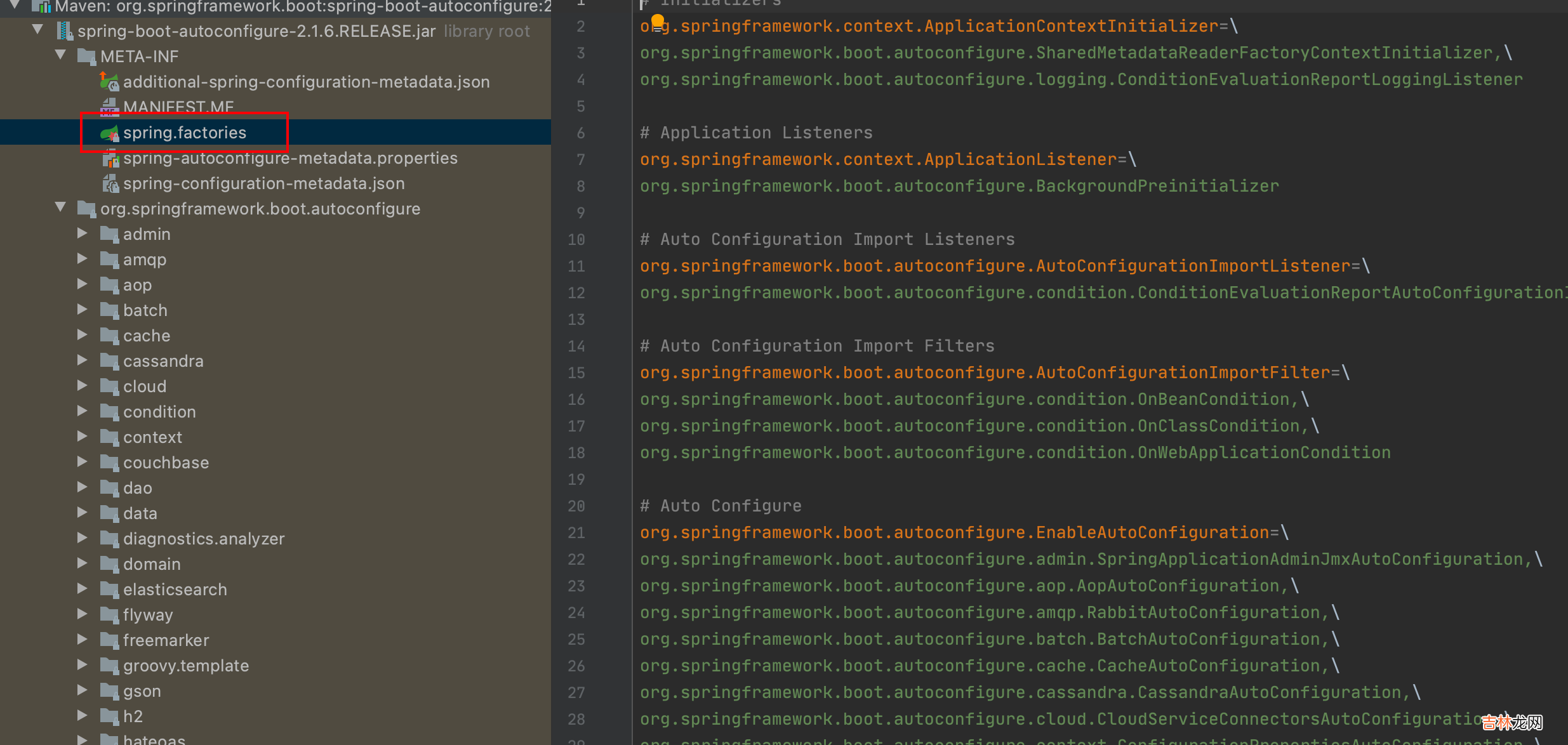Select the h2 package row

coord(276,716)
